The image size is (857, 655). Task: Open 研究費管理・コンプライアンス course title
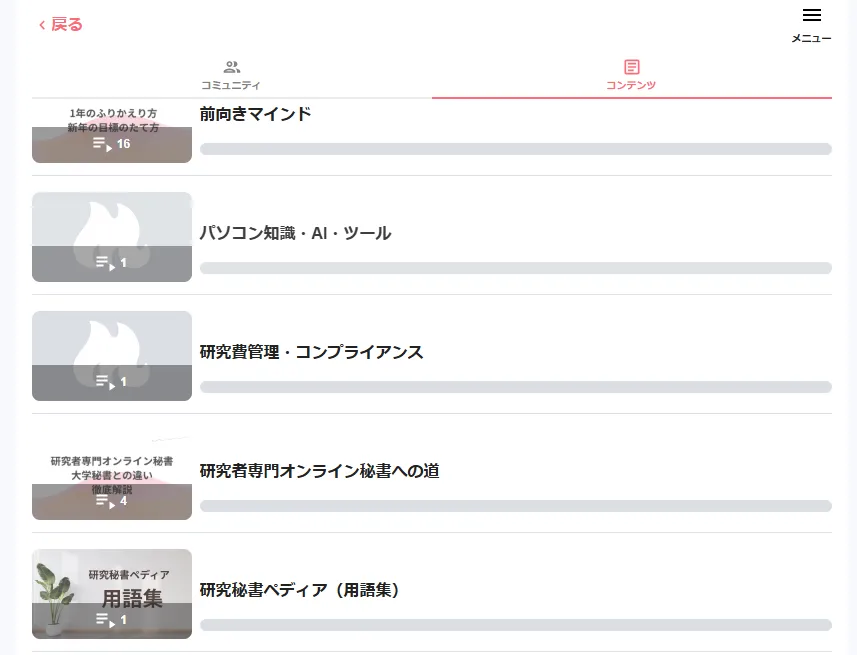[x=311, y=352]
